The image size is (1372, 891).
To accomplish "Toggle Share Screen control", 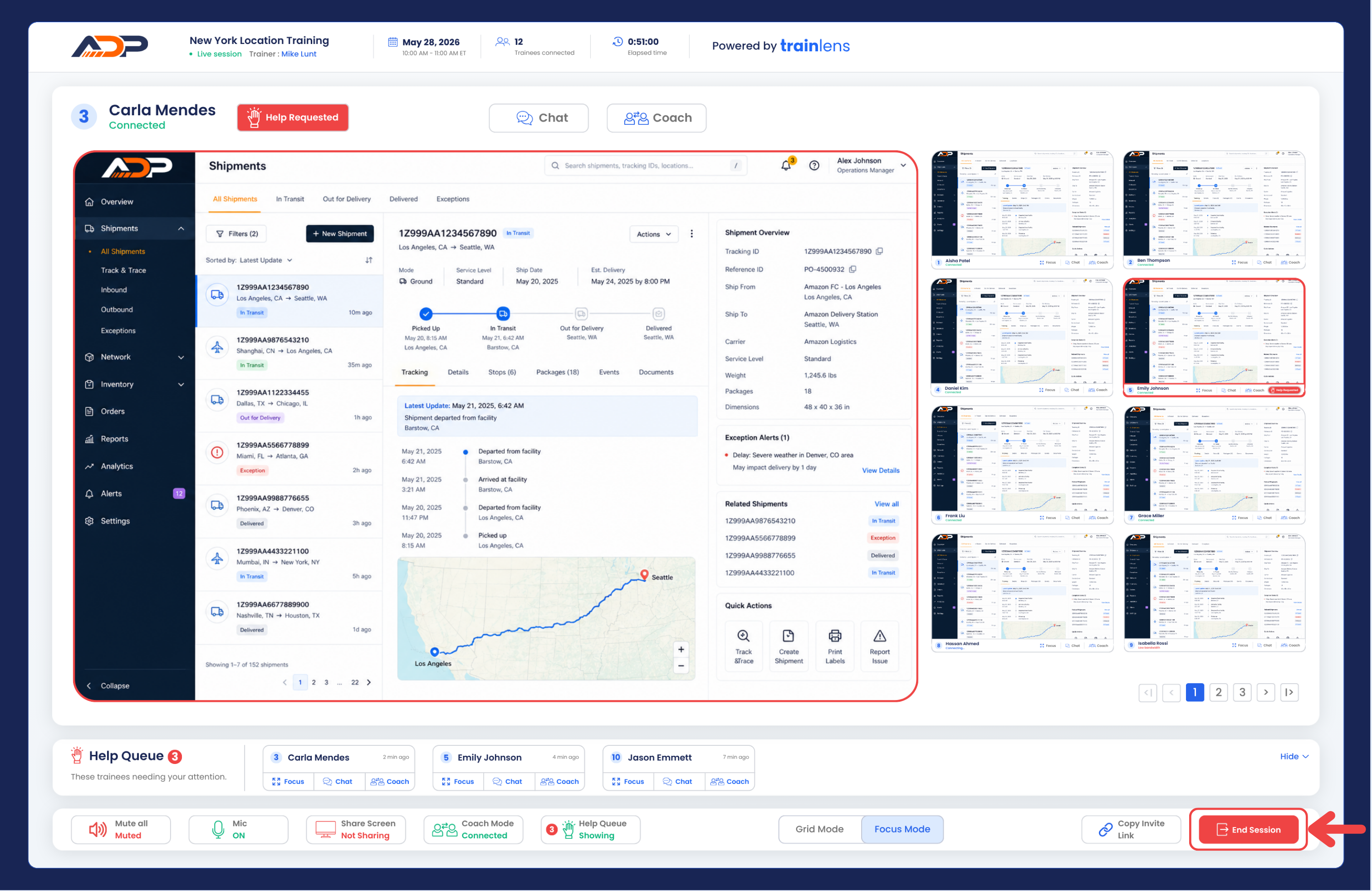I will click(356, 829).
